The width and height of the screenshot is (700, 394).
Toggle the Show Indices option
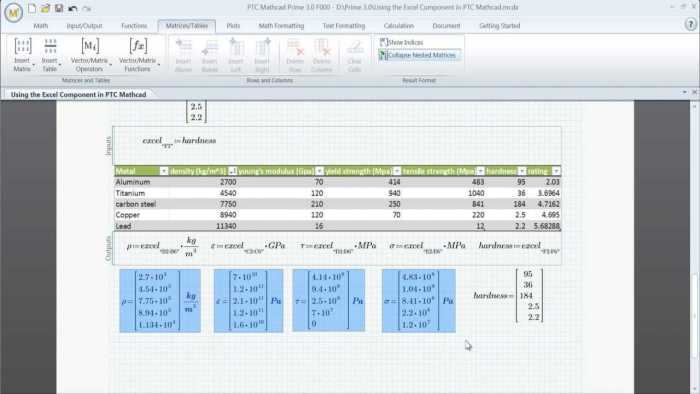(x=401, y=42)
